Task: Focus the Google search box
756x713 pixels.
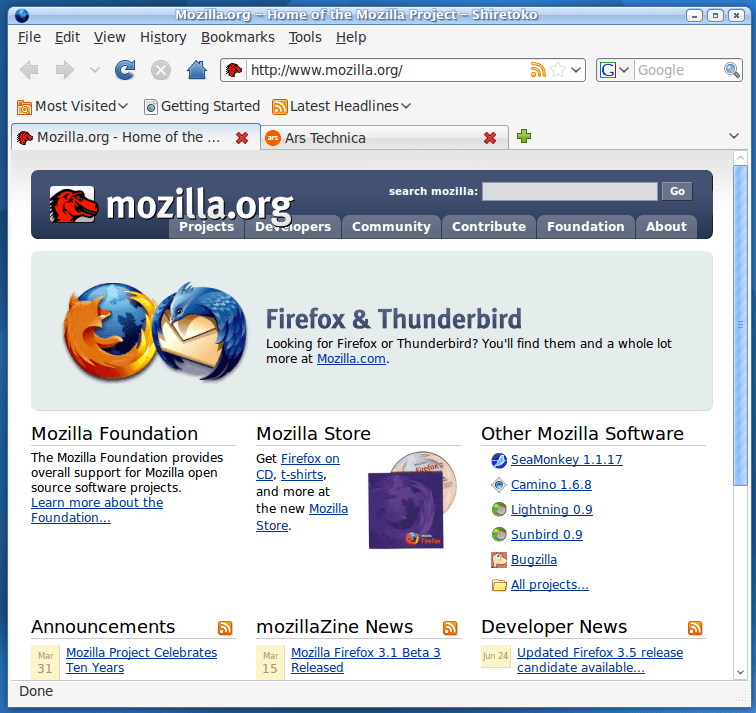Action: click(x=679, y=70)
